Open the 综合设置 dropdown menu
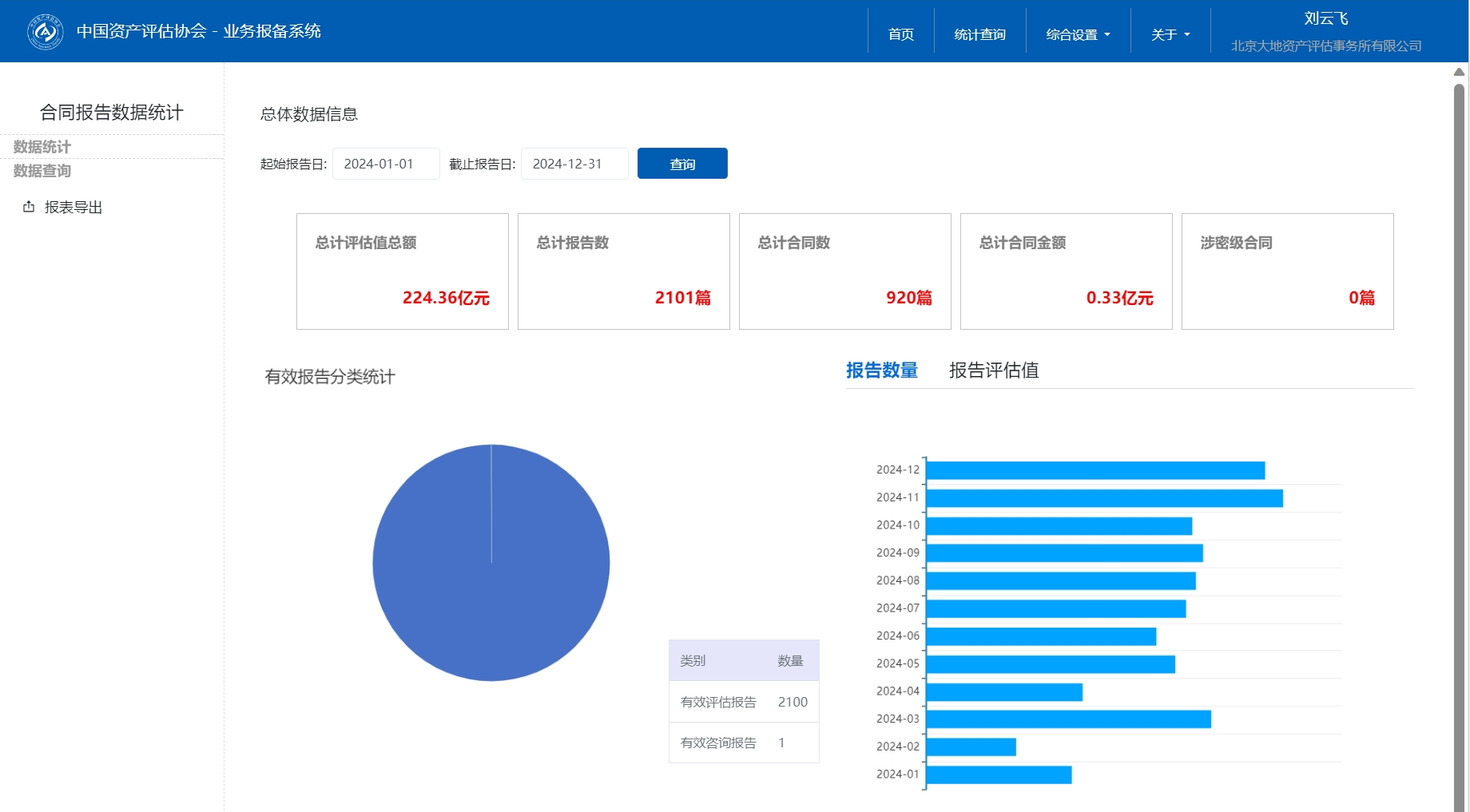 [1078, 34]
